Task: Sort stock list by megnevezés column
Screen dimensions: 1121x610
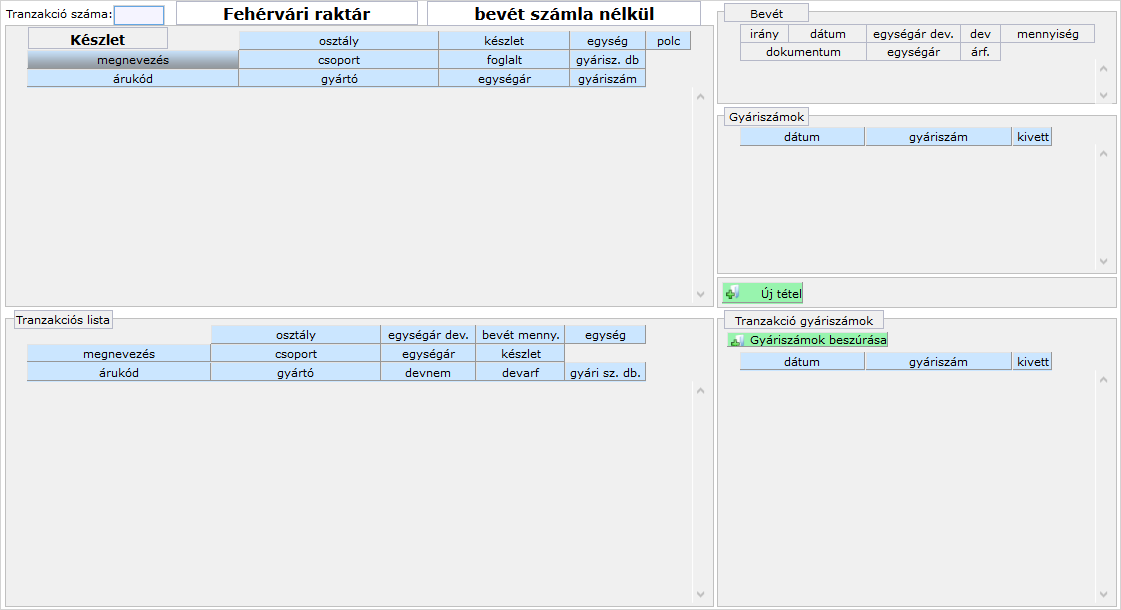Action: tap(133, 60)
